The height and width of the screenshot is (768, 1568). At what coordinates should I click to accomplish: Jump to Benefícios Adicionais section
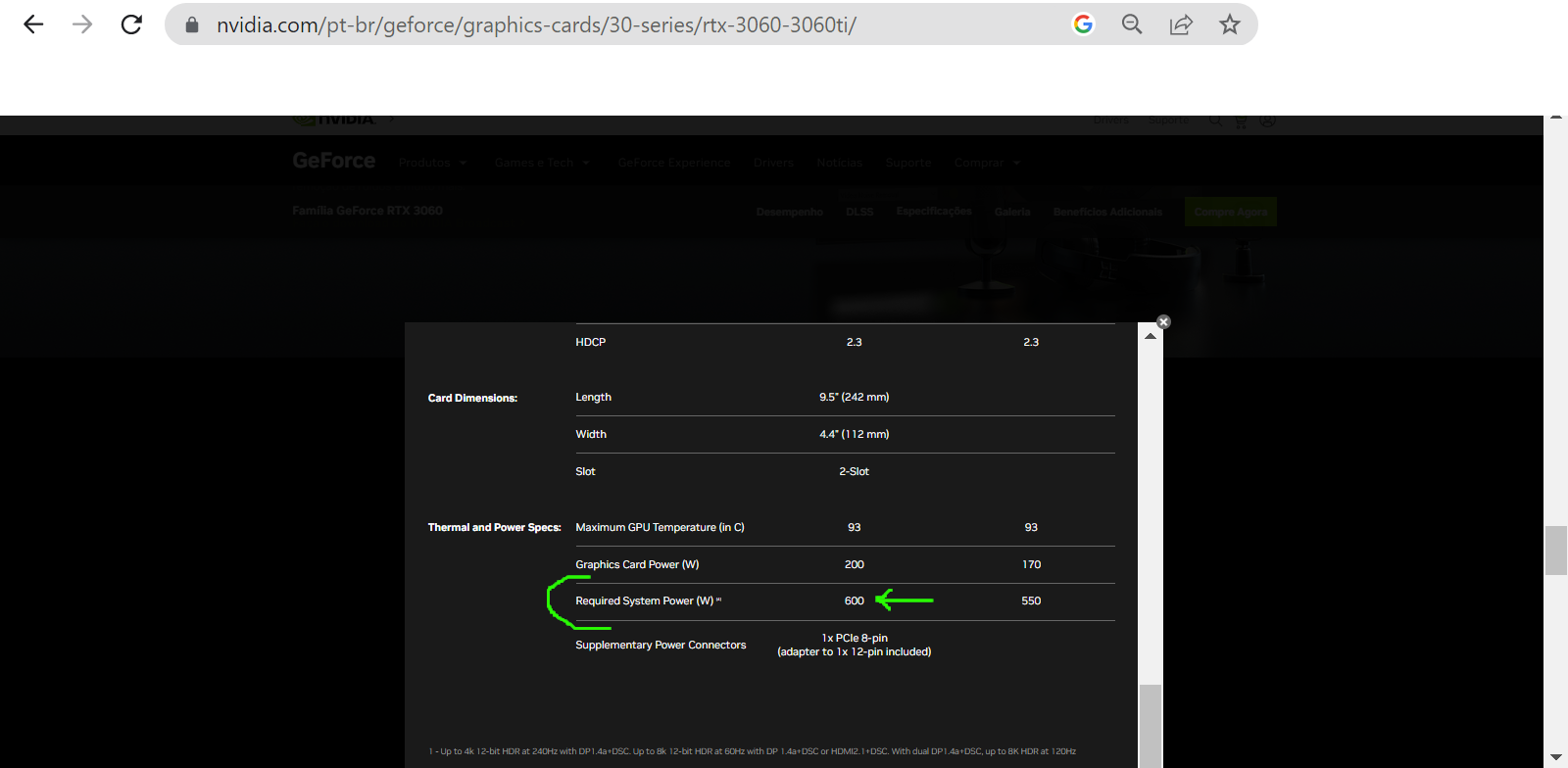click(1107, 212)
